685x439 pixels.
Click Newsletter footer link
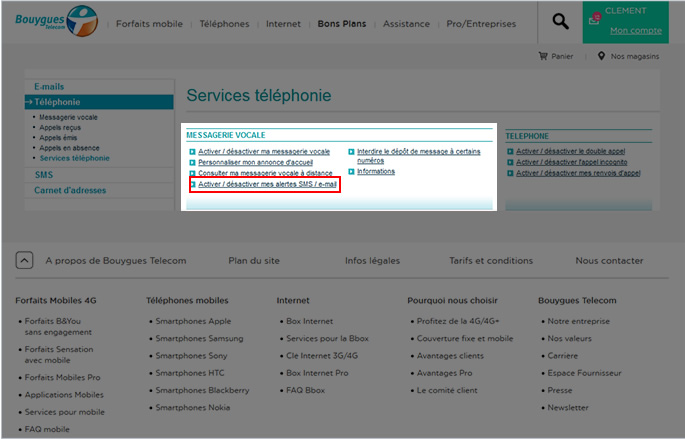(568, 408)
